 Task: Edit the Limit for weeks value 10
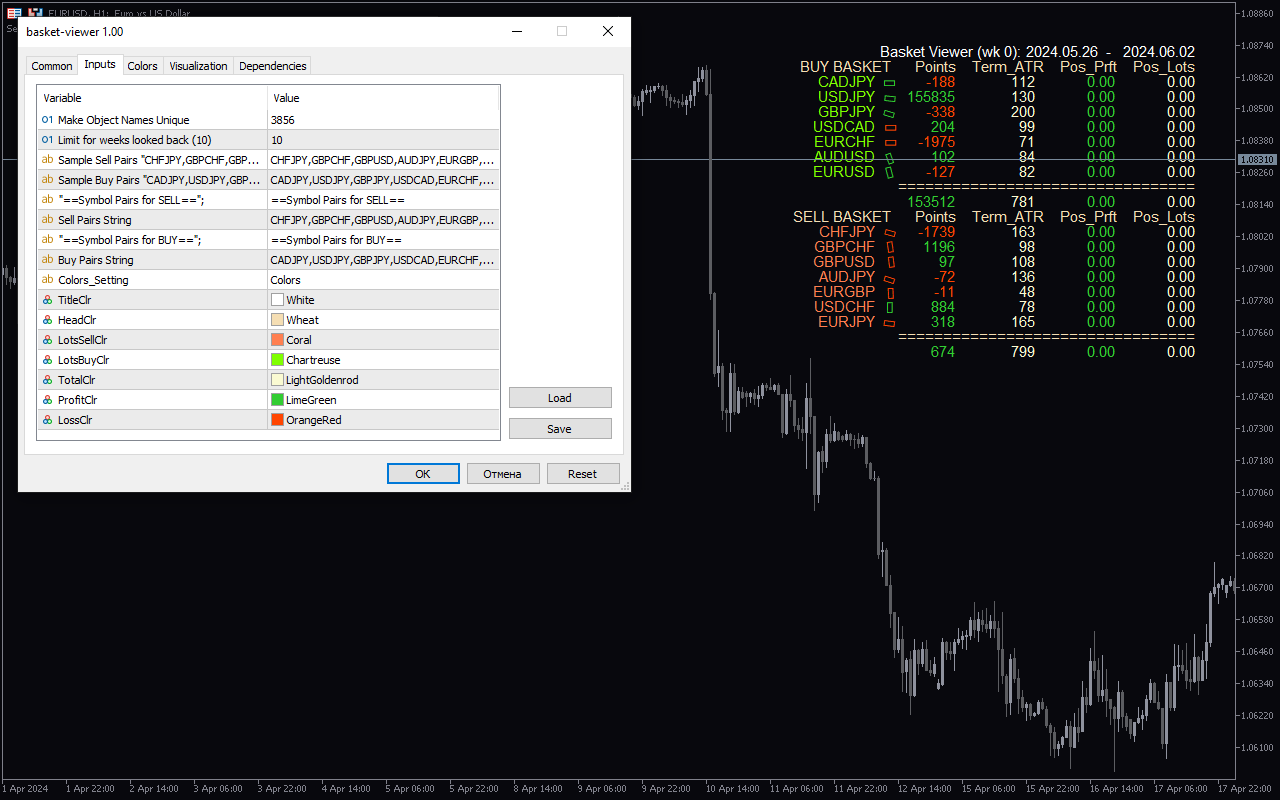(383, 140)
